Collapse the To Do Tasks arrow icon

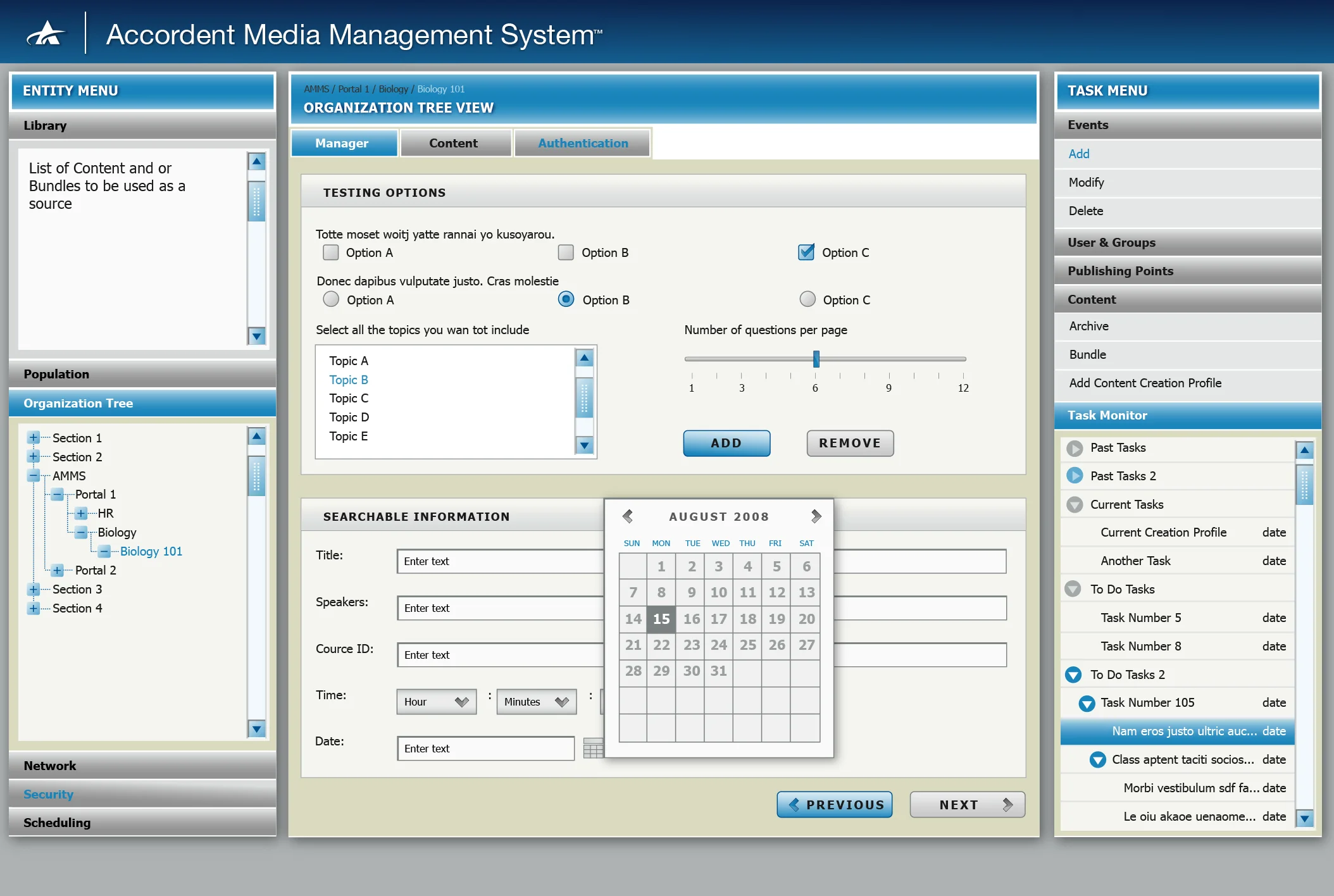(1073, 589)
